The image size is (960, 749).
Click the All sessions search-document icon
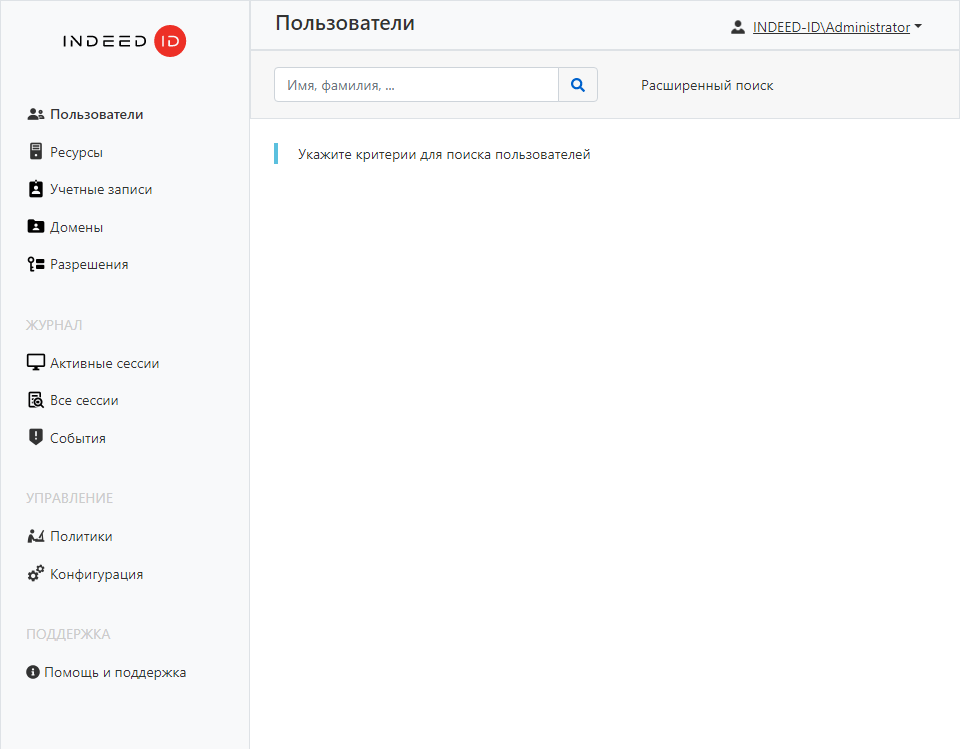[36, 401]
